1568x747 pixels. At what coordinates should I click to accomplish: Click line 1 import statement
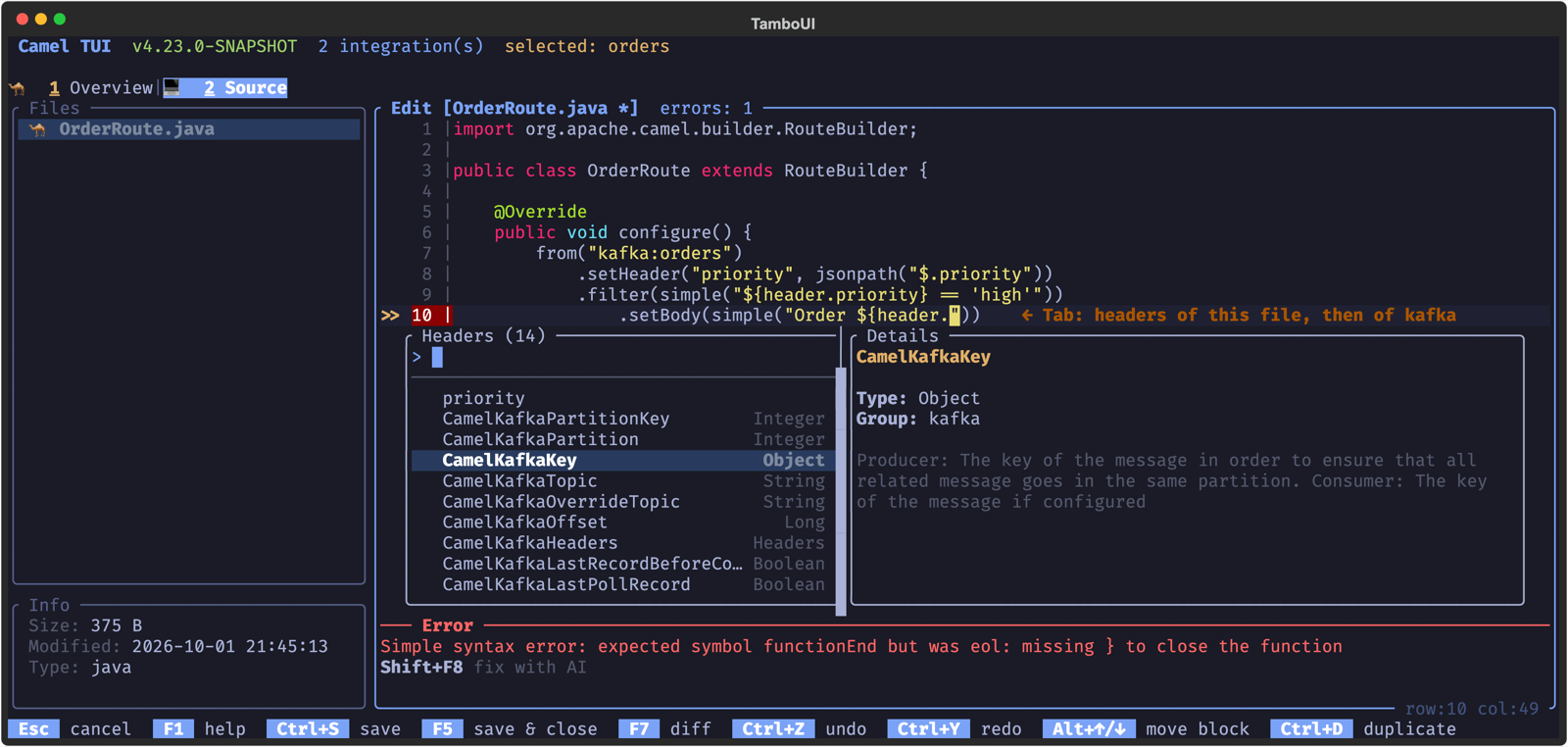click(685, 129)
